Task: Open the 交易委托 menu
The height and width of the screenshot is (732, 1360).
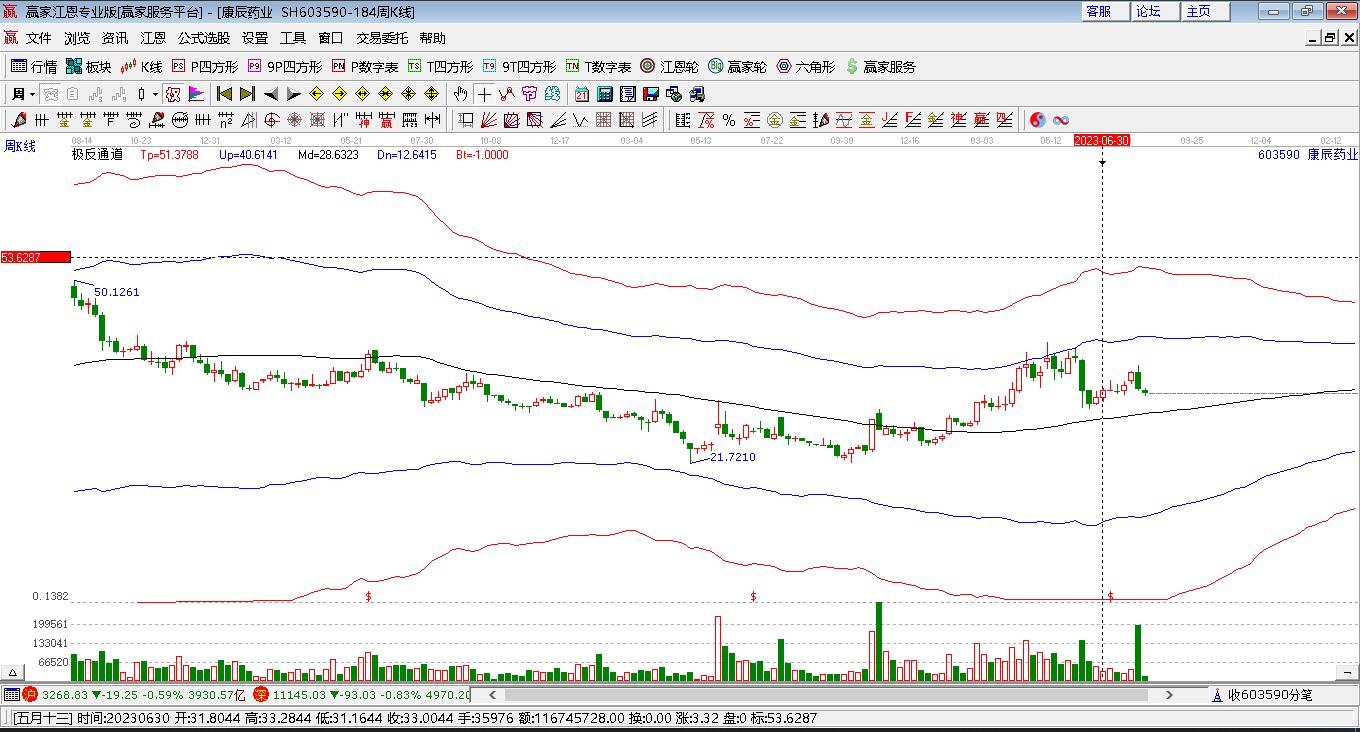Action: [x=382, y=38]
